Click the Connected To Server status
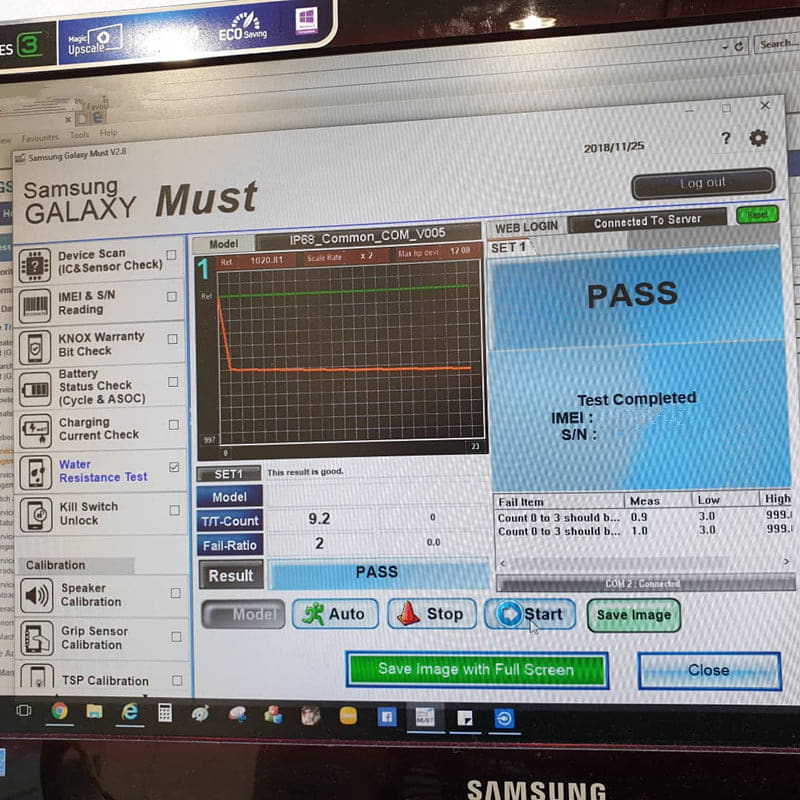Screen dimensions: 800x800 pos(647,220)
